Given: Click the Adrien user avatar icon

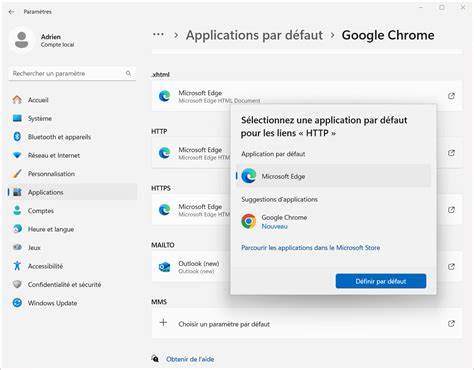Looking at the screenshot, I should pos(22,40).
